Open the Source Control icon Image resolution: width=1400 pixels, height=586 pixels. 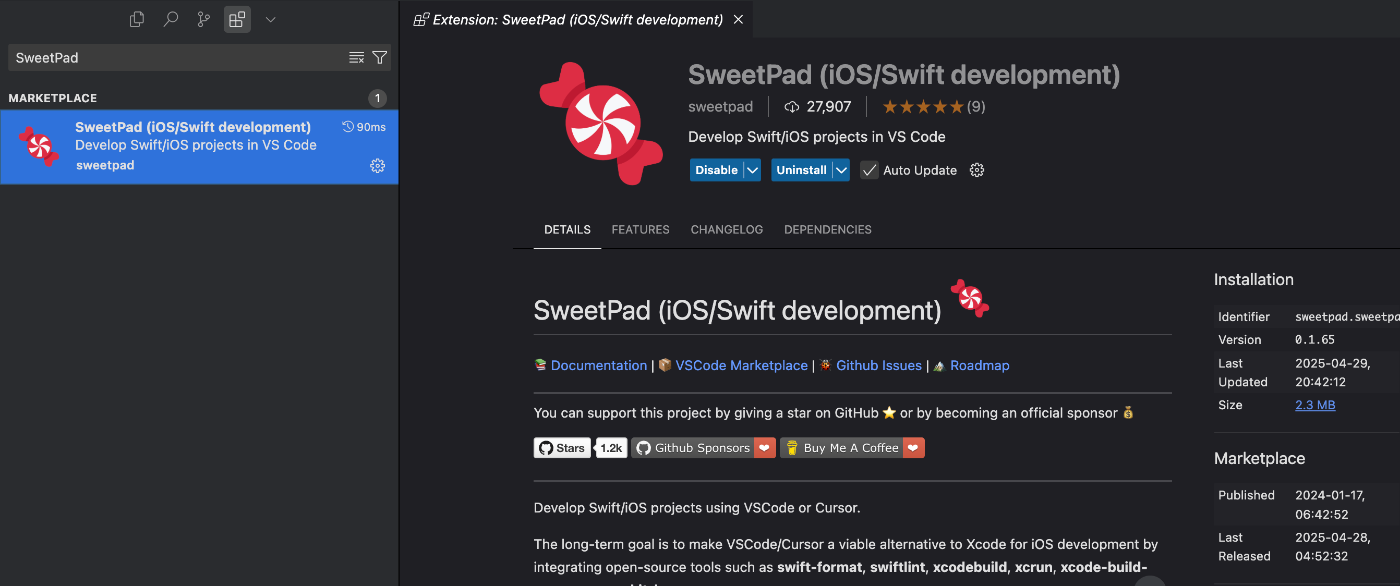tap(204, 19)
